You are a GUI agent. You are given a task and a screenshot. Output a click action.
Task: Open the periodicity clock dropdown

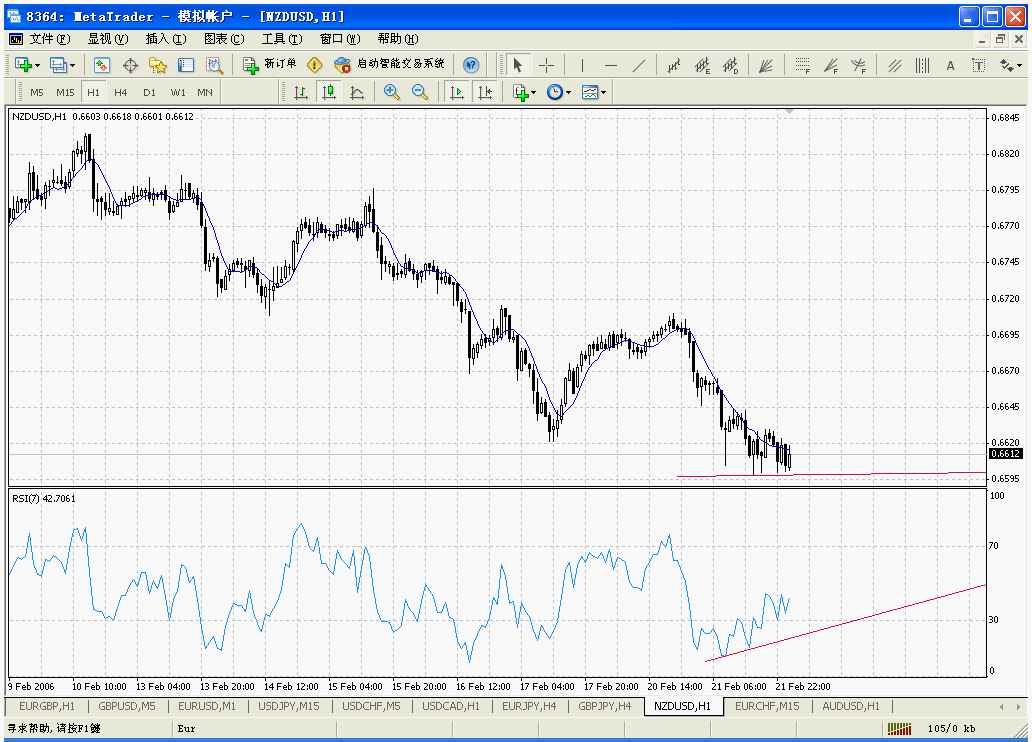coord(558,92)
